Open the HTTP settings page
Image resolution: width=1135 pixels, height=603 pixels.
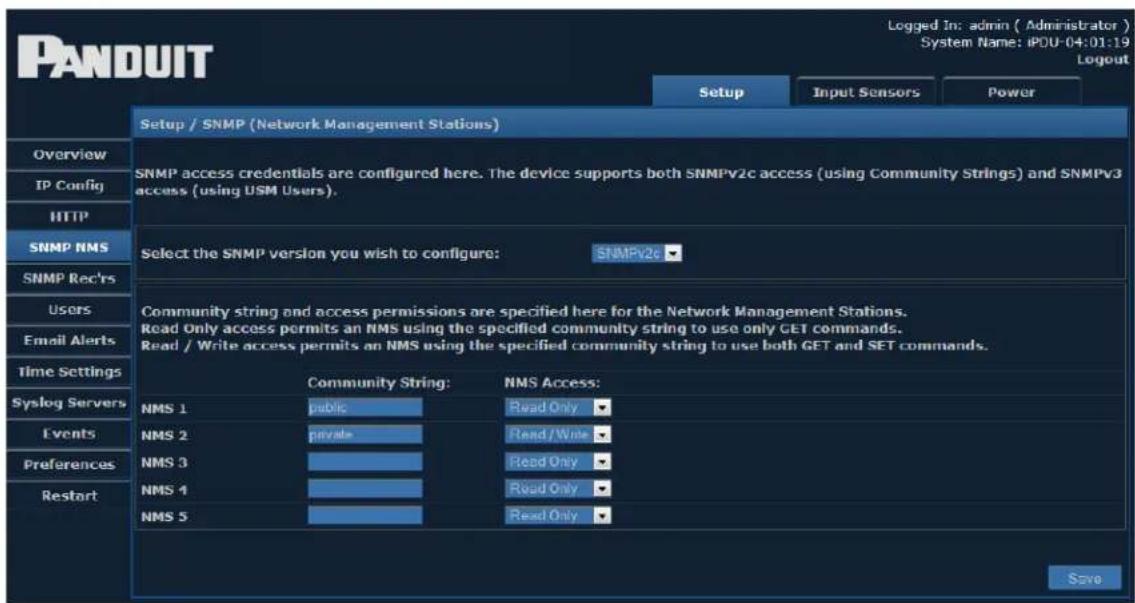click(x=69, y=216)
